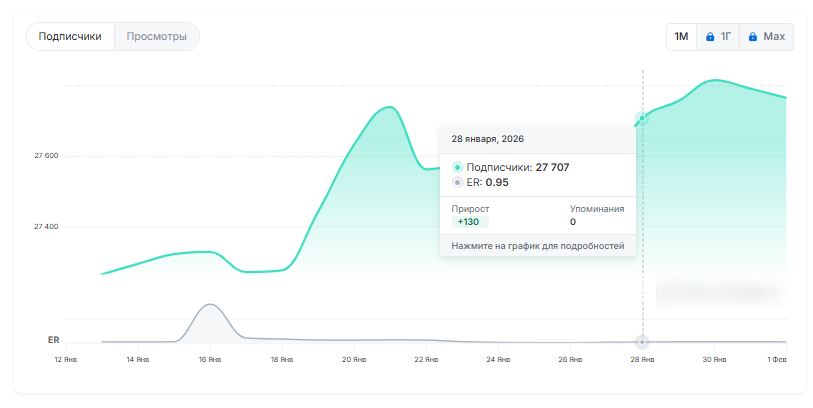Click the subscriber curve peak near 30 Янв
This screenshot has height=408, width=813.
click(x=715, y=80)
